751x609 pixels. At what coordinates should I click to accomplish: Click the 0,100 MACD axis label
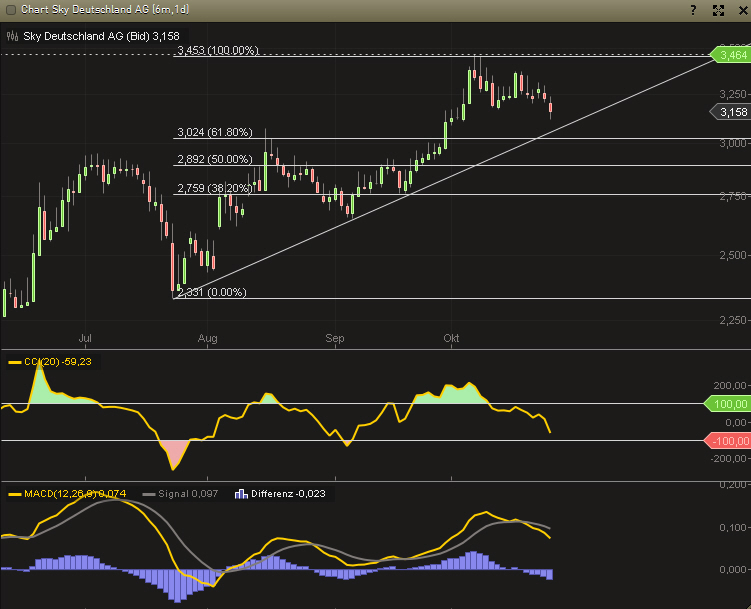point(733,527)
